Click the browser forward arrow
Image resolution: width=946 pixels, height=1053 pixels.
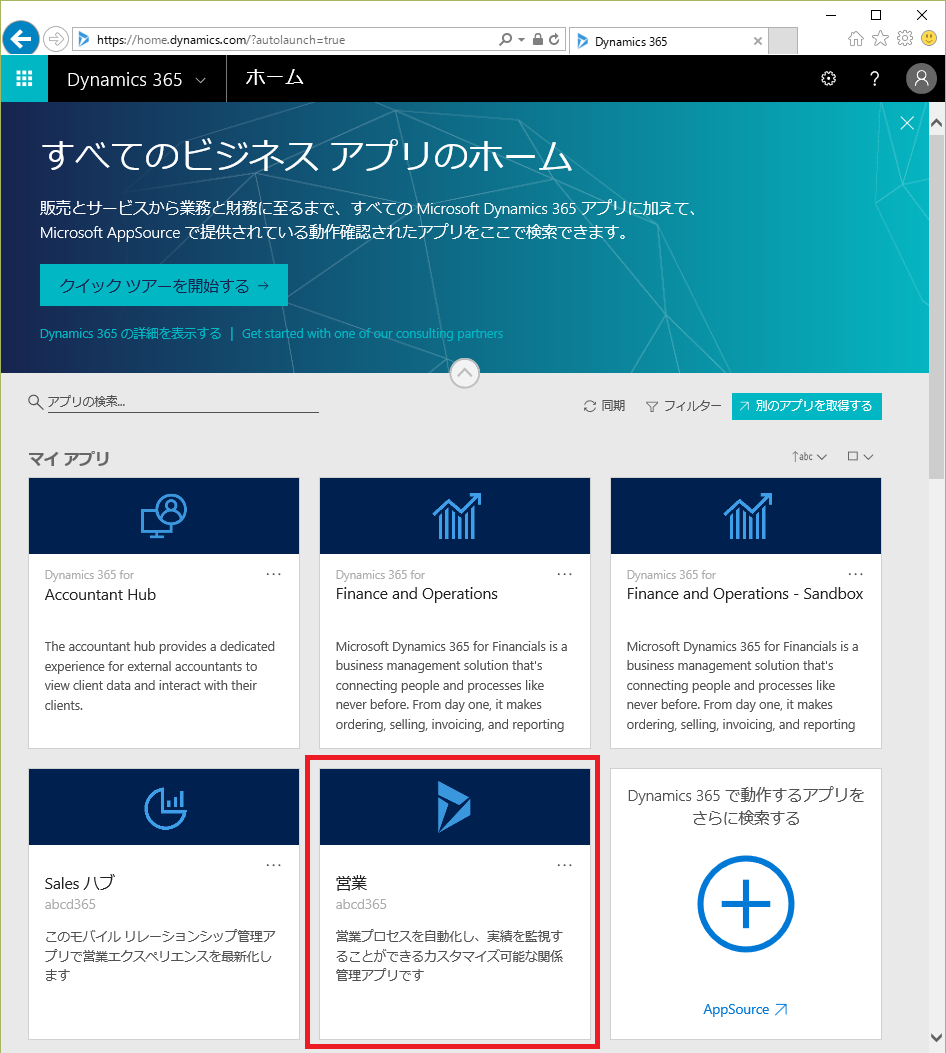point(56,40)
